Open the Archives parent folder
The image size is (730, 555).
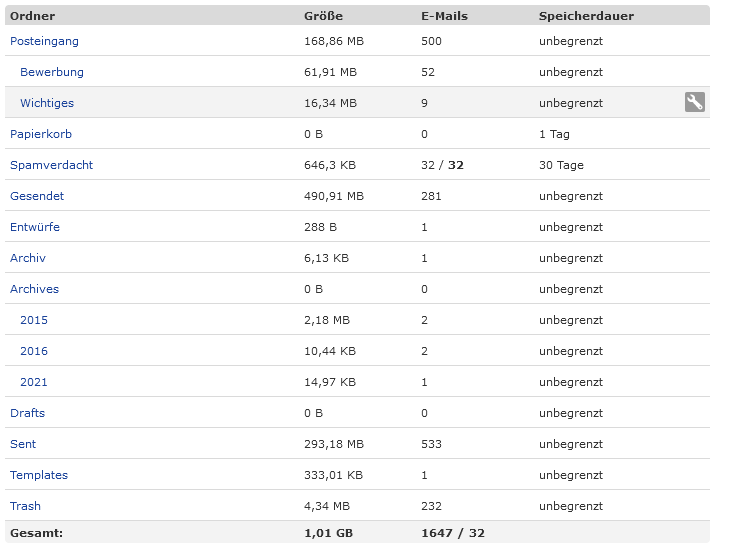pos(34,289)
